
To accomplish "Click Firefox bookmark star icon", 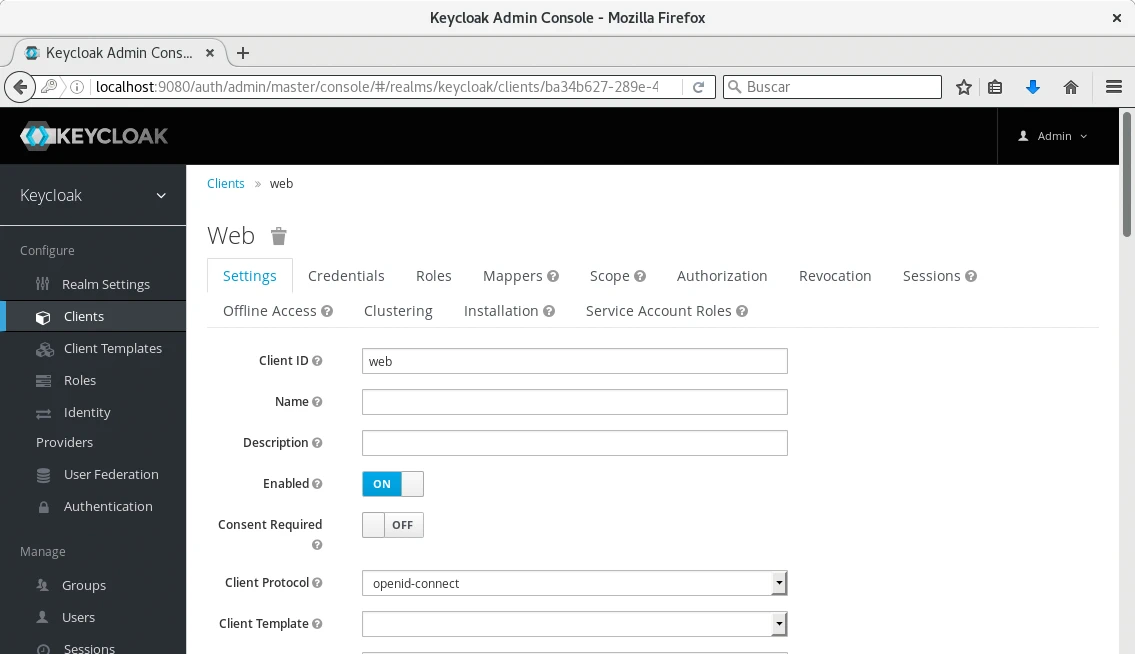I will click(964, 87).
